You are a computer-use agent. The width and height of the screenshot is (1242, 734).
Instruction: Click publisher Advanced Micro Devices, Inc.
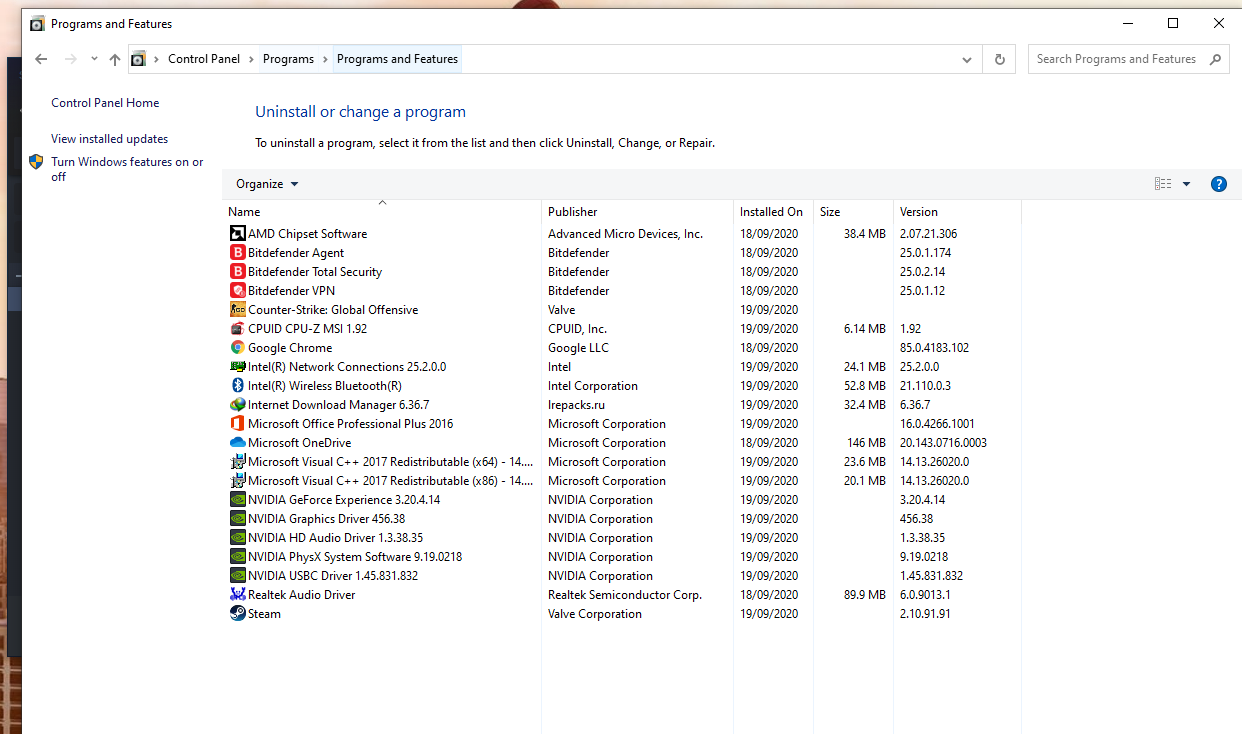[625, 234]
